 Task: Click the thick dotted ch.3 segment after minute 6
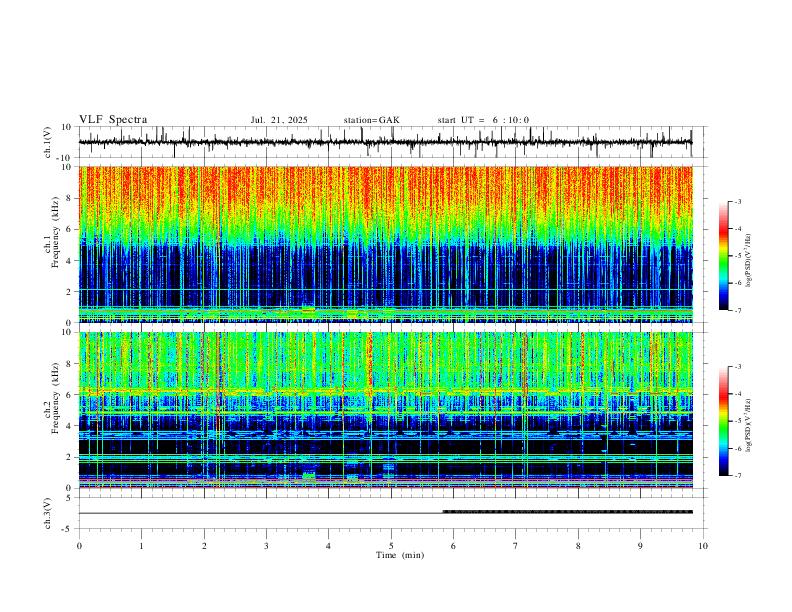pyautogui.click(x=568, y=512)
